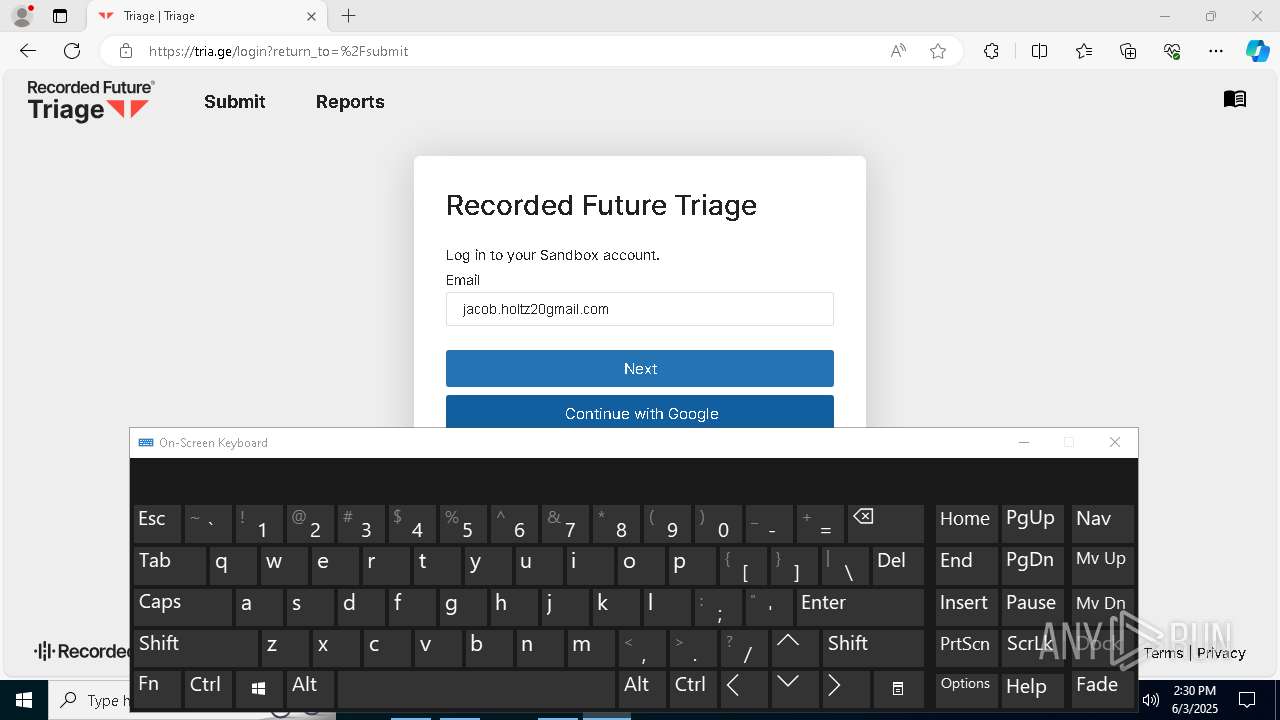The width and height of the screenshot is (1280, 720).
Task: Toggle the right Alt key
Action: (x=643, y=688)
